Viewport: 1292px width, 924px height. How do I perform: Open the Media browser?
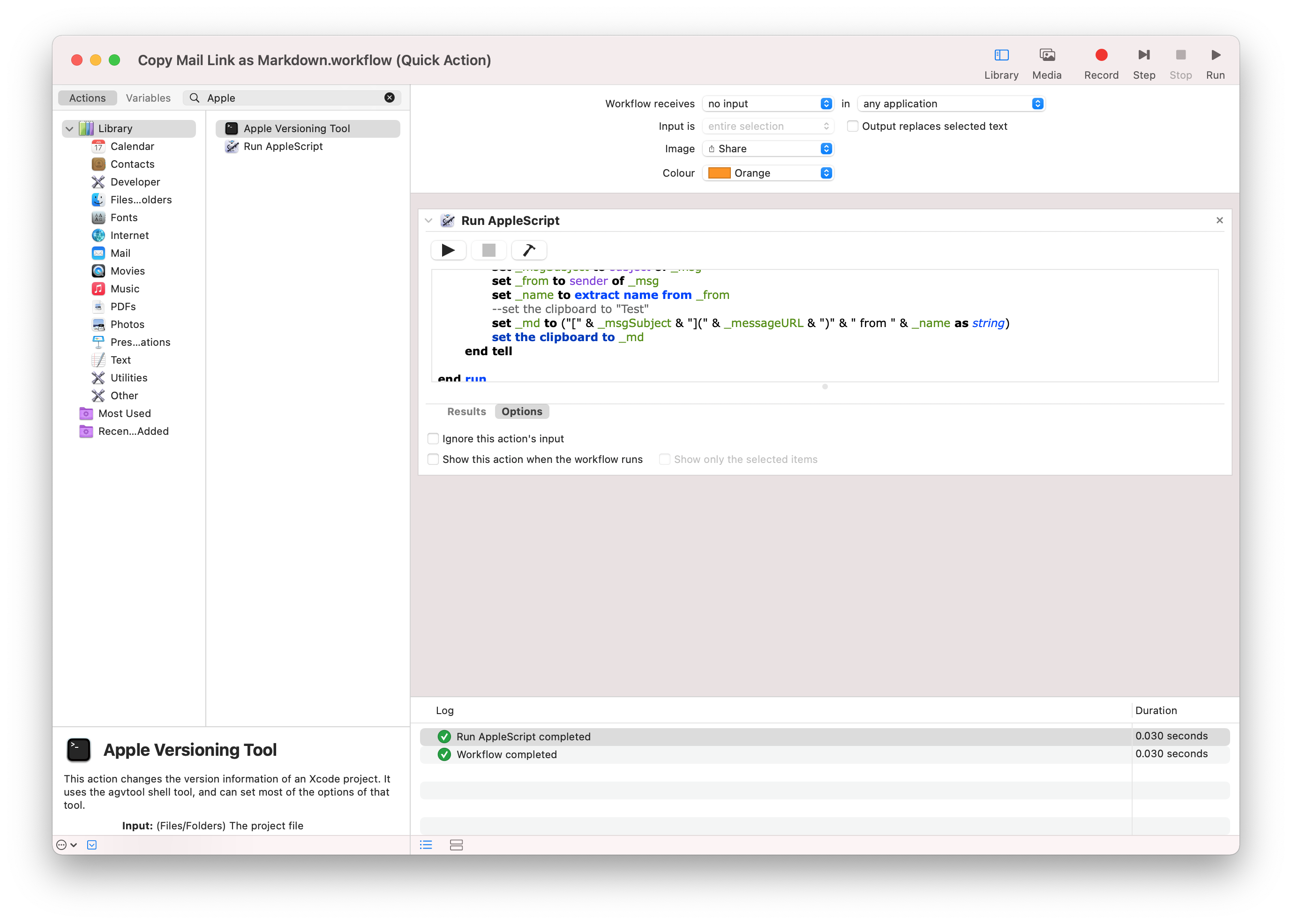click(1046, 55)
